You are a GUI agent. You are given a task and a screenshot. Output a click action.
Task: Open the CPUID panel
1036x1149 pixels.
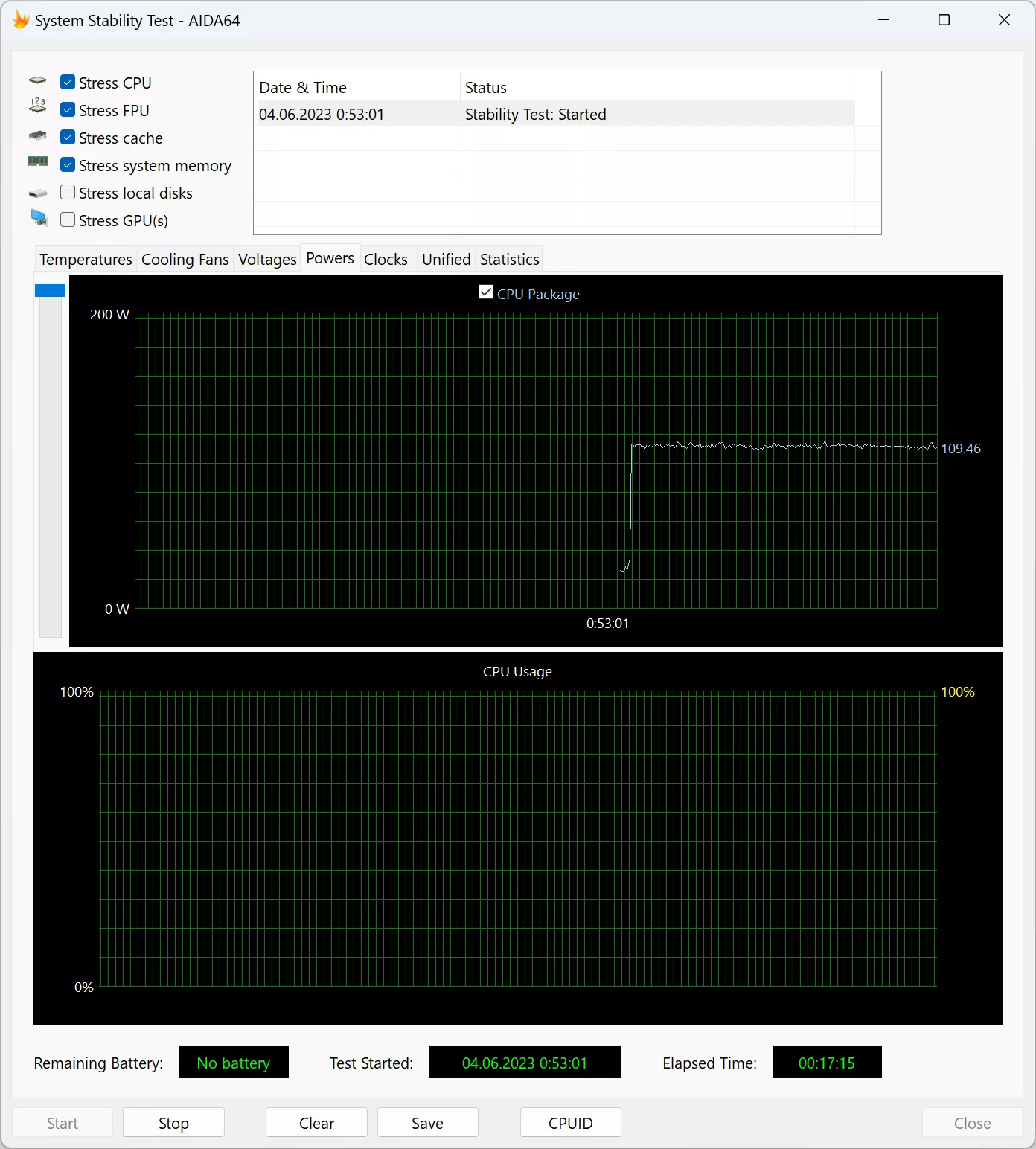pos(571,1123)
